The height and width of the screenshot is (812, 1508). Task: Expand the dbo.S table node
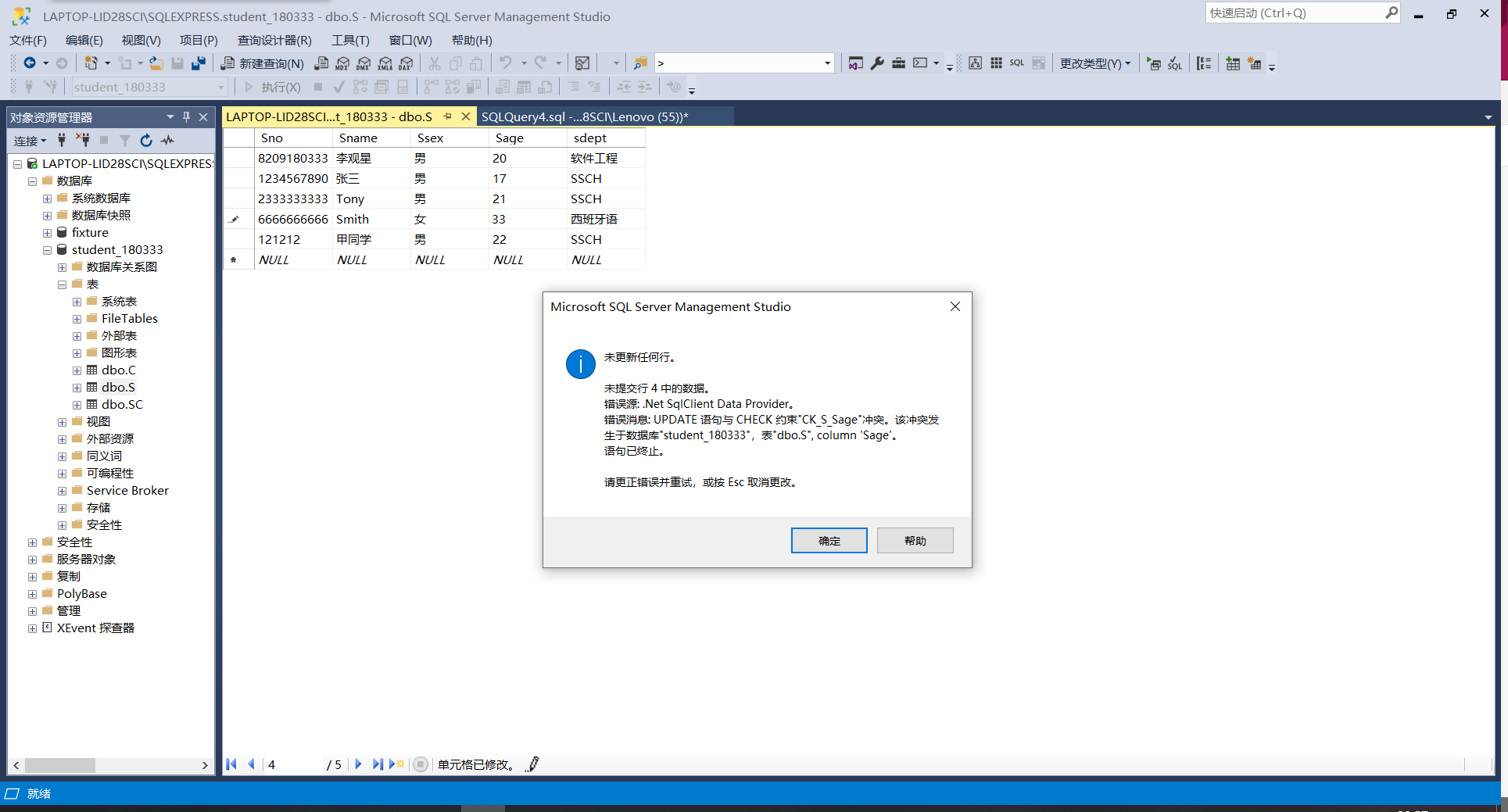tap(77, 388)
